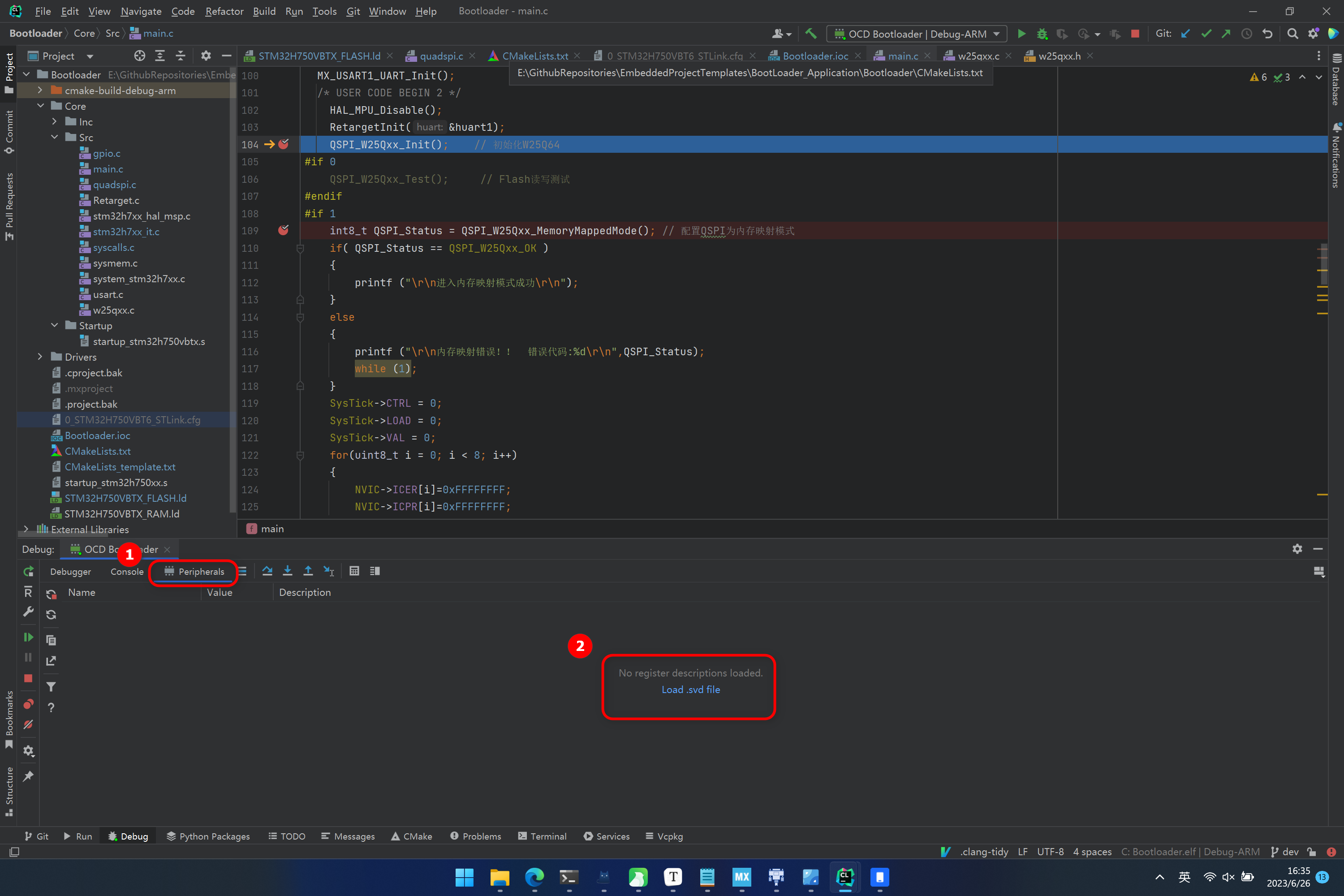
Task: Open IDE settings gear in top toolbar
Action: click(x=1313, y=34)
